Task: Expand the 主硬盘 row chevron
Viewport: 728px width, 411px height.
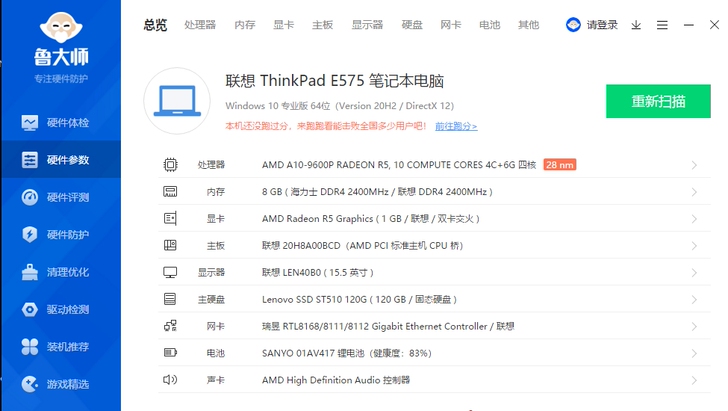Action: point(694,300)
